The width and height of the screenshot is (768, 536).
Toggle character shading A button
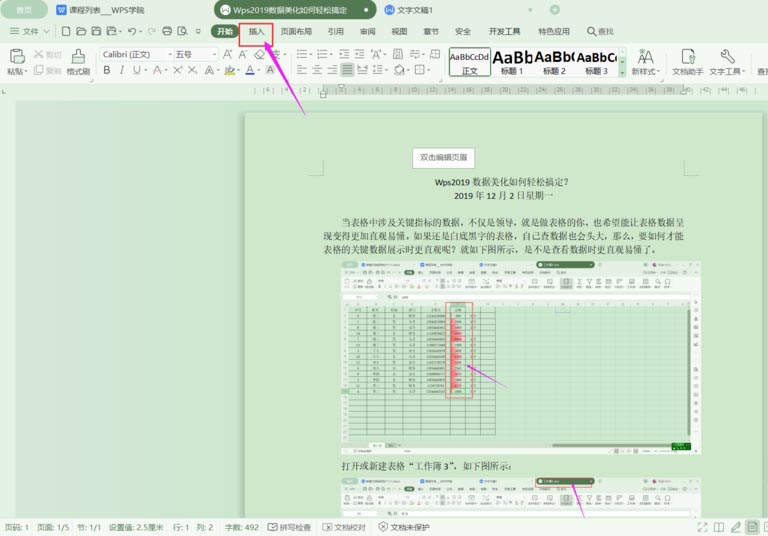coord(270,70)
